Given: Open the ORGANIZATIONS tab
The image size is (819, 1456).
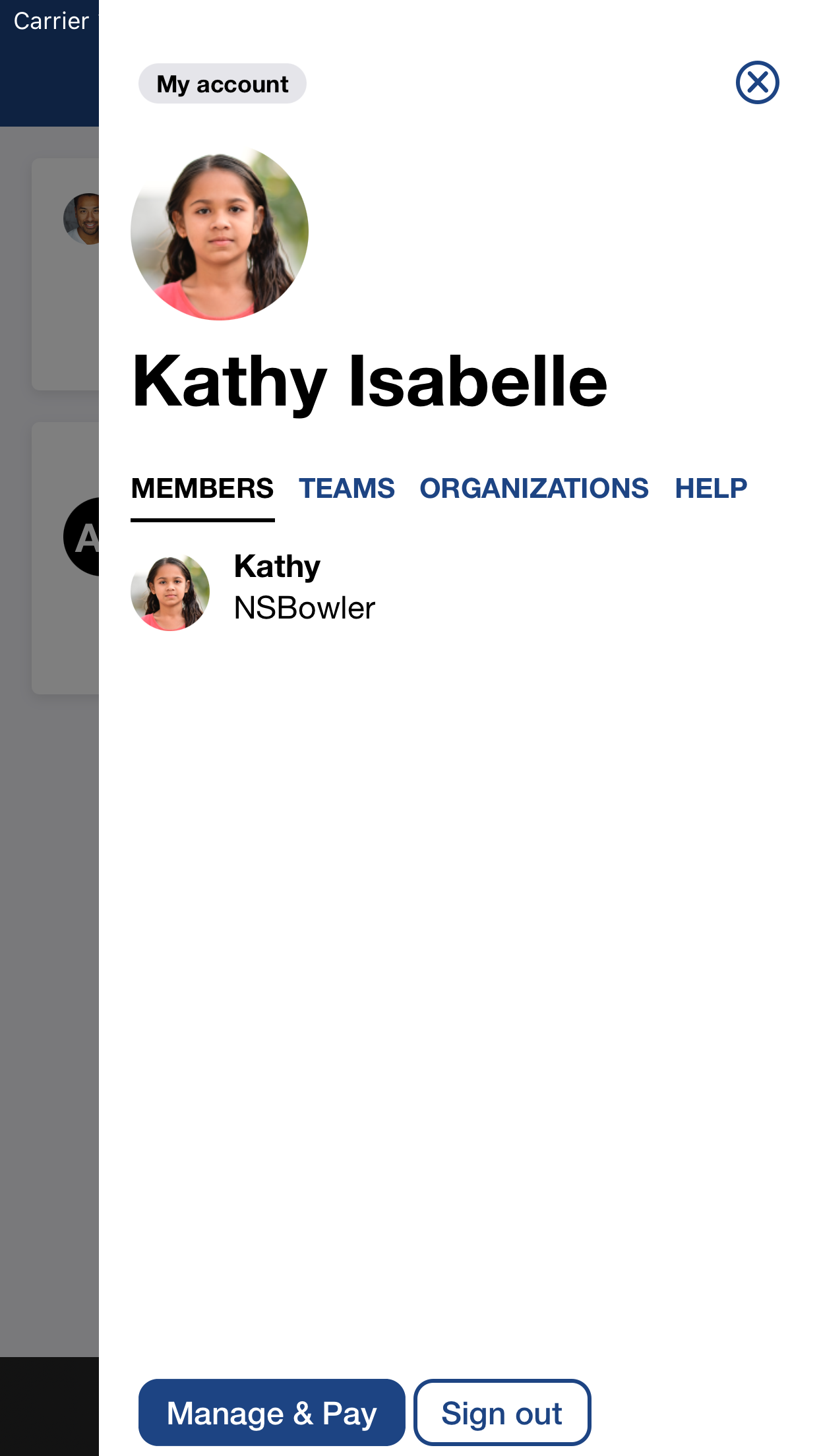Looking at the screenshot, I should tap(534, 489).
